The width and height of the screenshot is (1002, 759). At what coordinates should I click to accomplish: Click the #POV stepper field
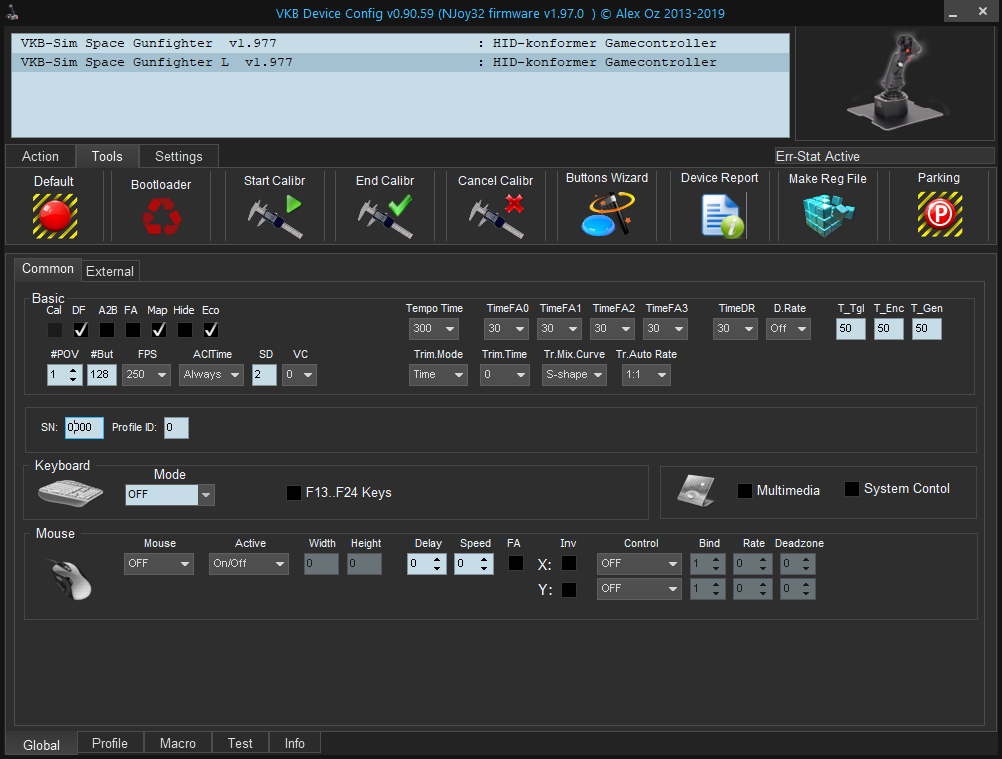pyautogui.click(x=65, y=374)
